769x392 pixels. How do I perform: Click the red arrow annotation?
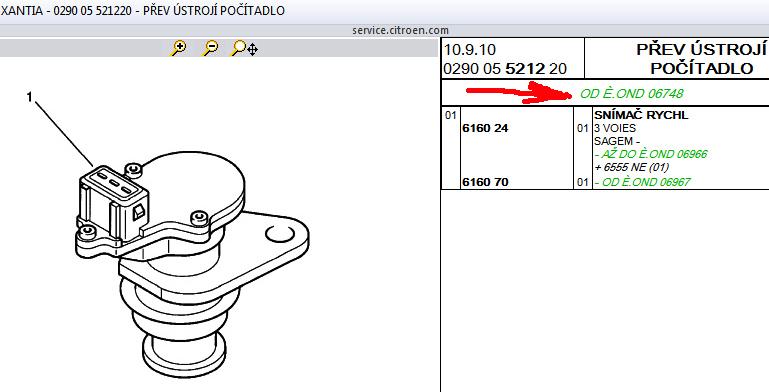pyautogui.click(x=519, y=93)
